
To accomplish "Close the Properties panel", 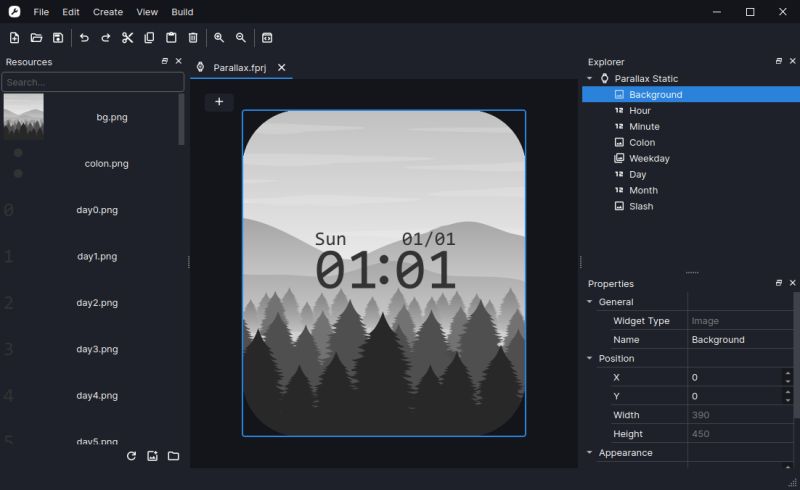I will pyautogui.click(x=792, y=283).
